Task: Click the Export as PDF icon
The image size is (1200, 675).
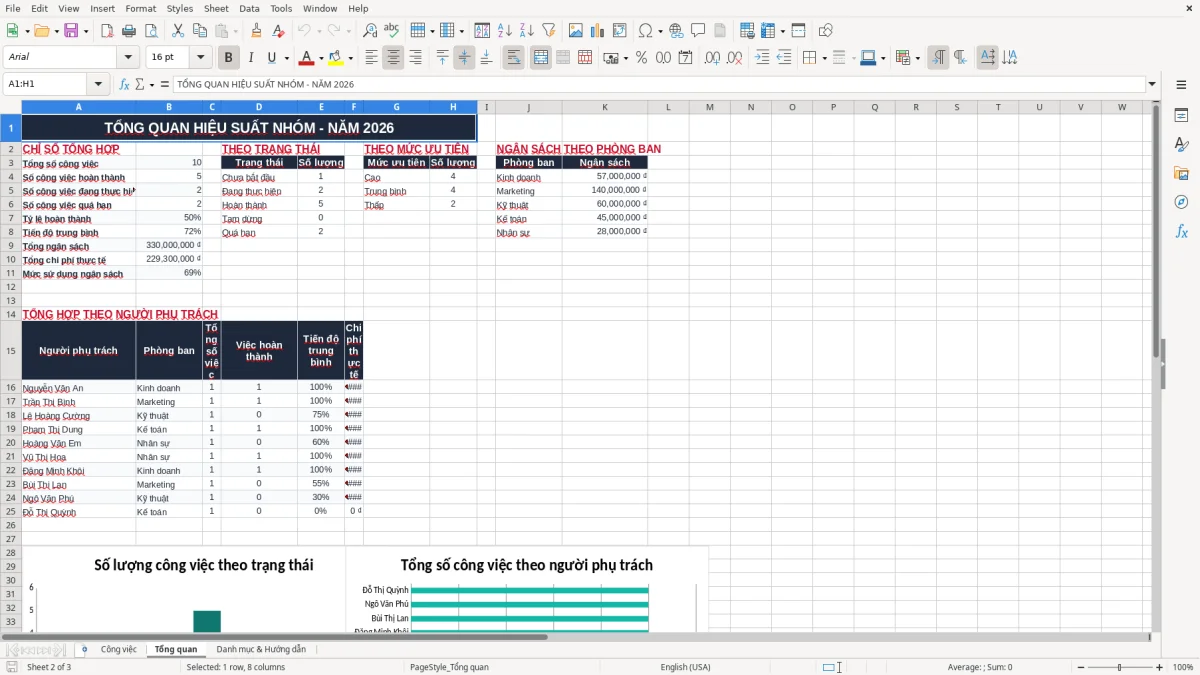Action: [x=108, y=31]
